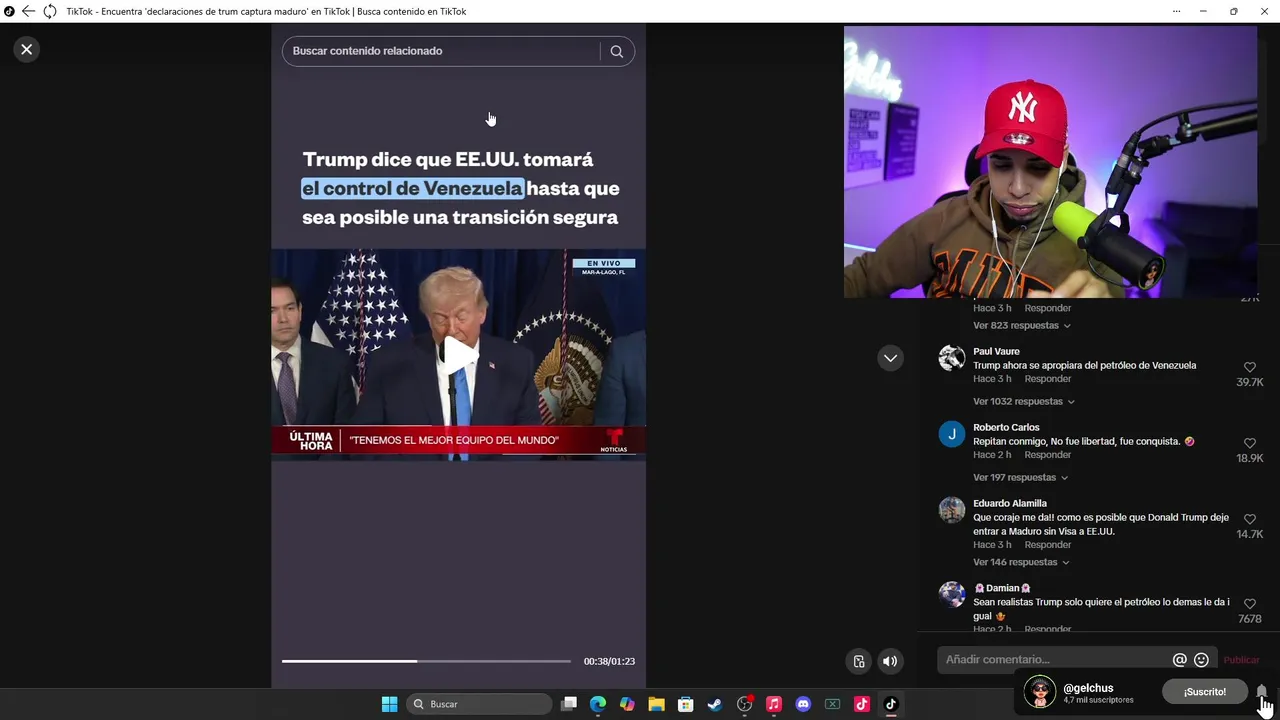Image resolution: width=1280 pixels, height=720 pixels.
Task: Click the taskbar 'Buscar' search box
Action: click(480, 704)
